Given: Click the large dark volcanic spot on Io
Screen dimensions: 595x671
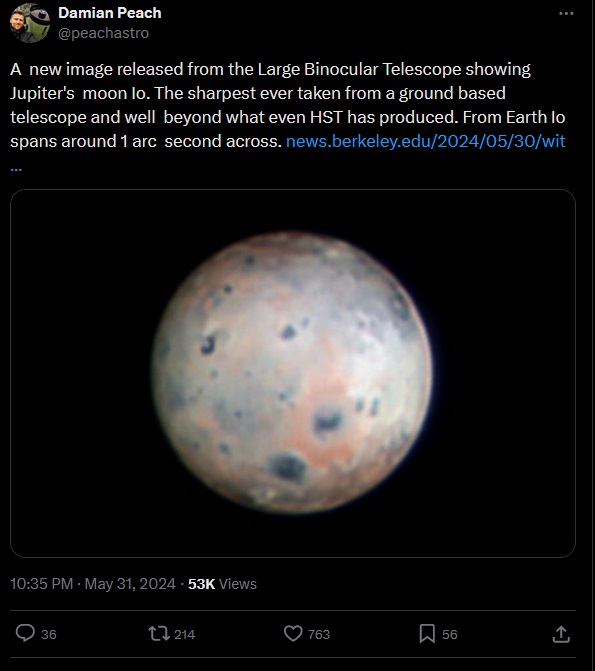Looking at the screenshot, I should (x=287, y=466).
